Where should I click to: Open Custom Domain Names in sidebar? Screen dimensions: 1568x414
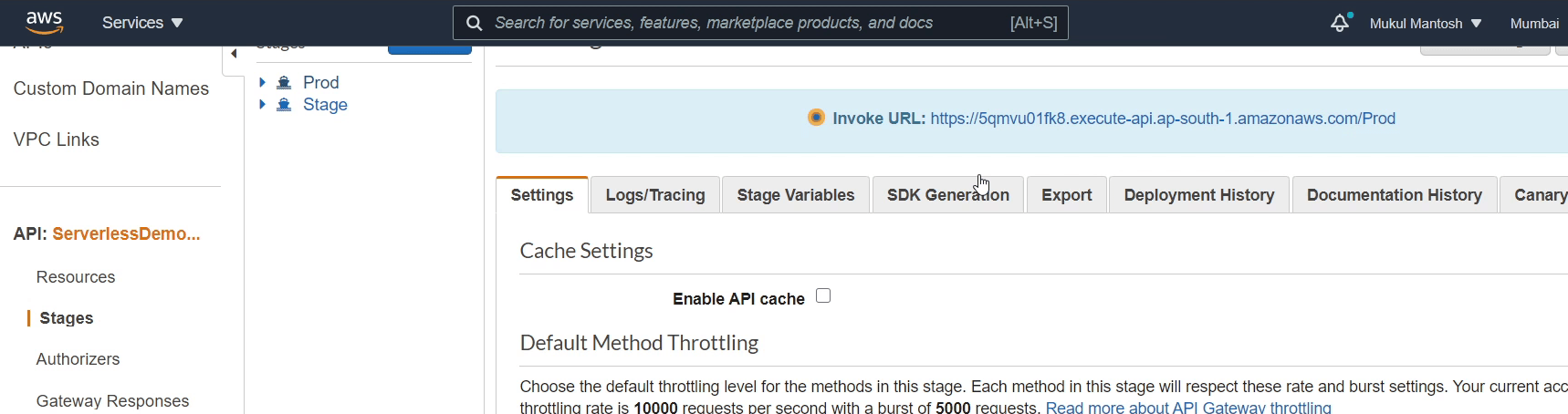pos(111,88)
